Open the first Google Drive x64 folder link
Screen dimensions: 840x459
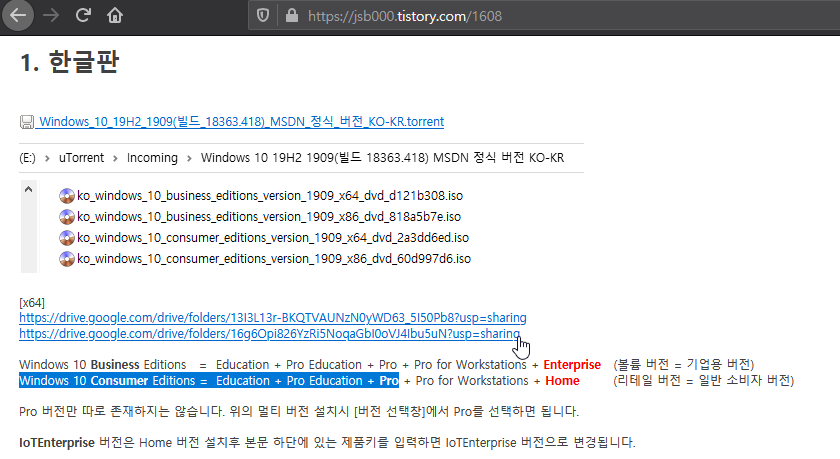(273, 318)
